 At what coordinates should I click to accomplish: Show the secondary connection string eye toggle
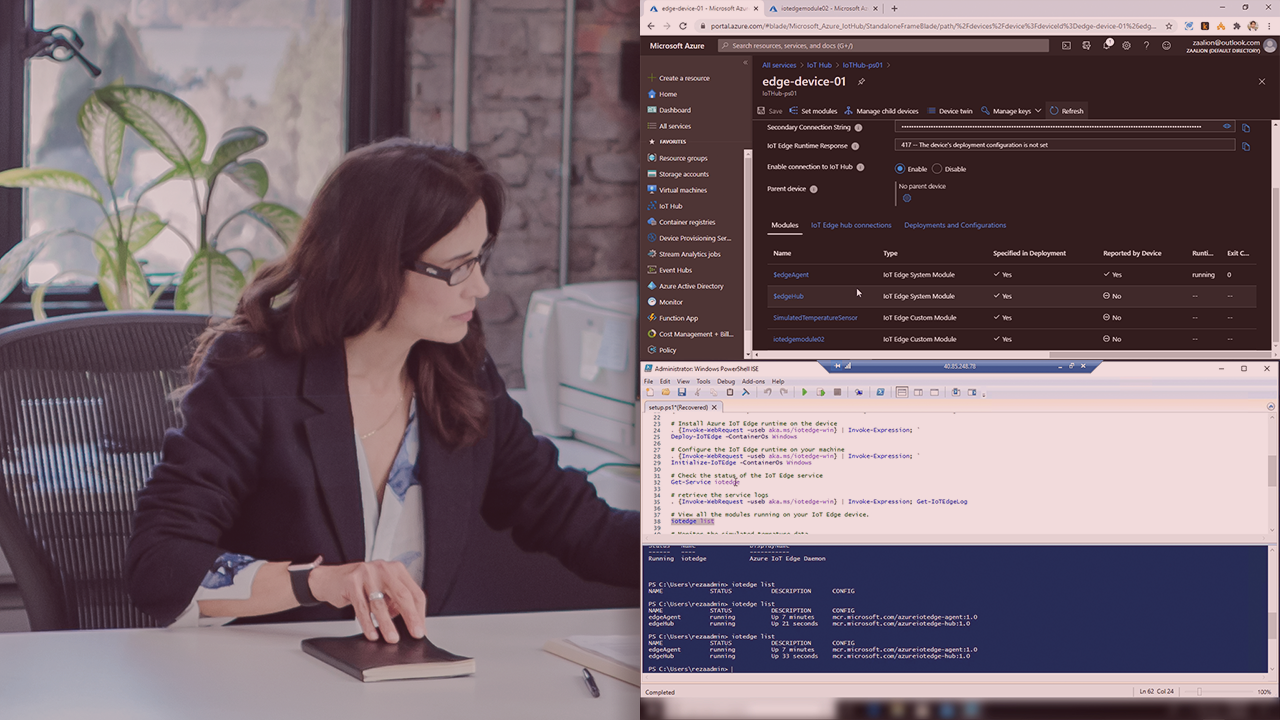click(x=1227, y=127)
